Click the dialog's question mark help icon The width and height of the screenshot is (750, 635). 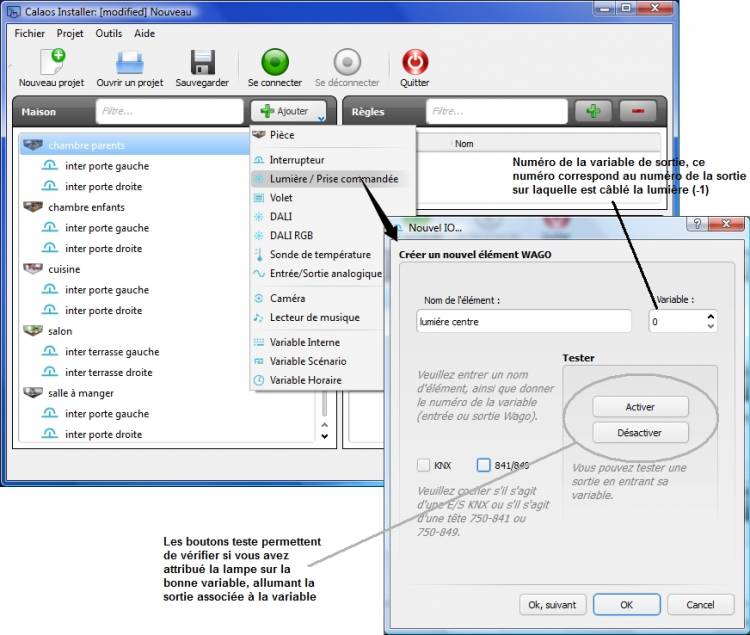pos(697,223)
